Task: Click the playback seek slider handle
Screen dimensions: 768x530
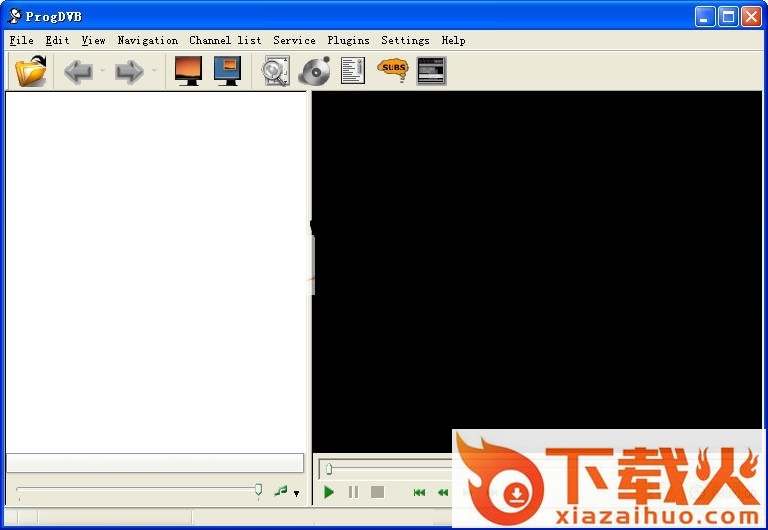Action: [329, 469]
